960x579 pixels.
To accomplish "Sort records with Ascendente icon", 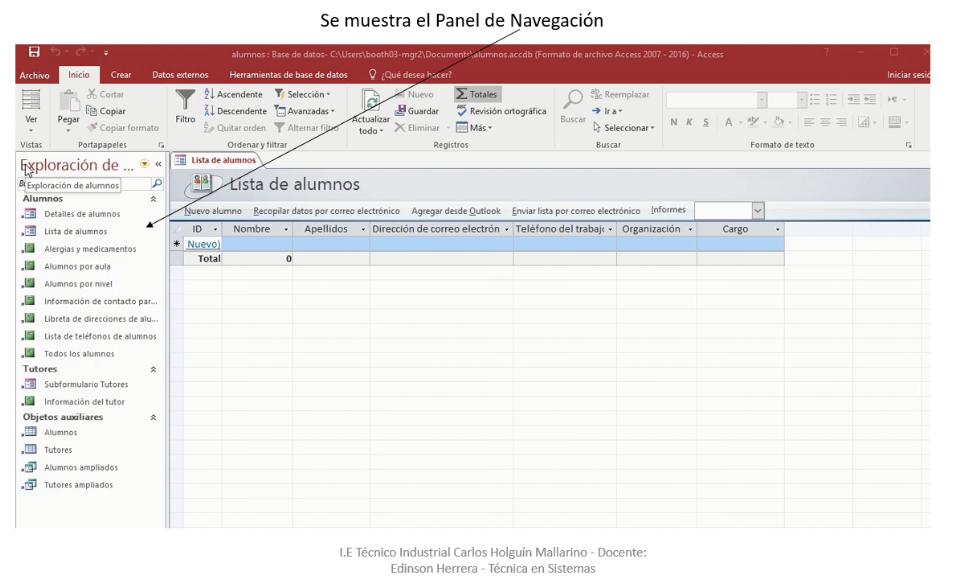I will tap(209, 94).
